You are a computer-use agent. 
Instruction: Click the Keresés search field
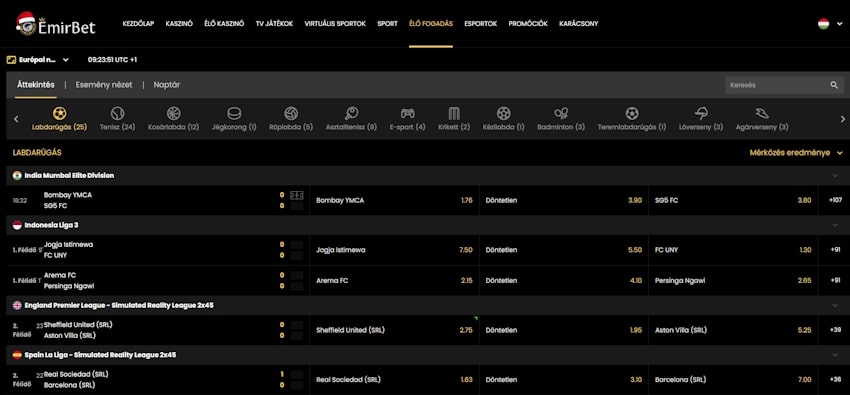click(x=784, y=85)
